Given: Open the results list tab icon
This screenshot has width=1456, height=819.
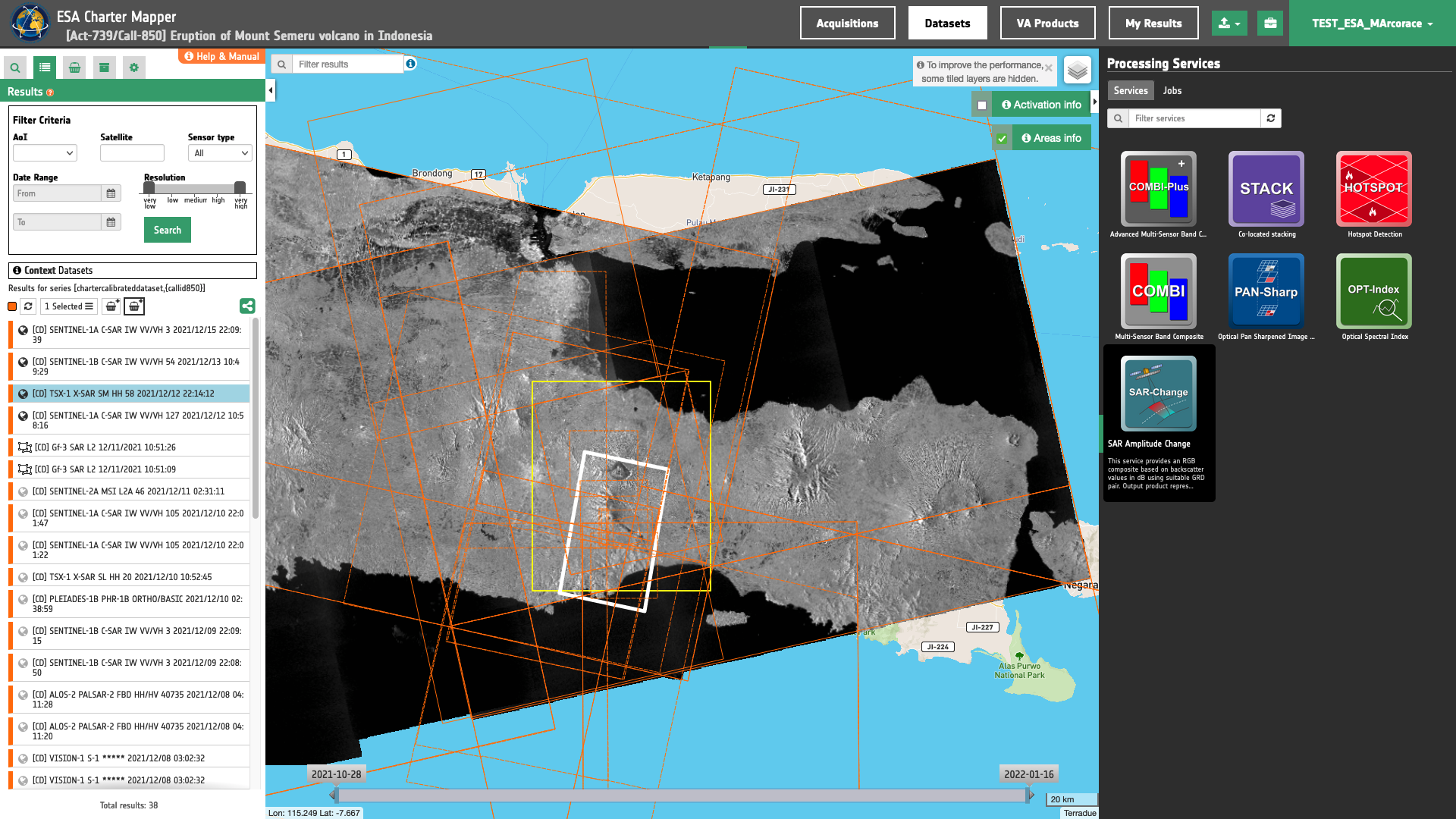Looking at the screenshot, I should [45, 67].
